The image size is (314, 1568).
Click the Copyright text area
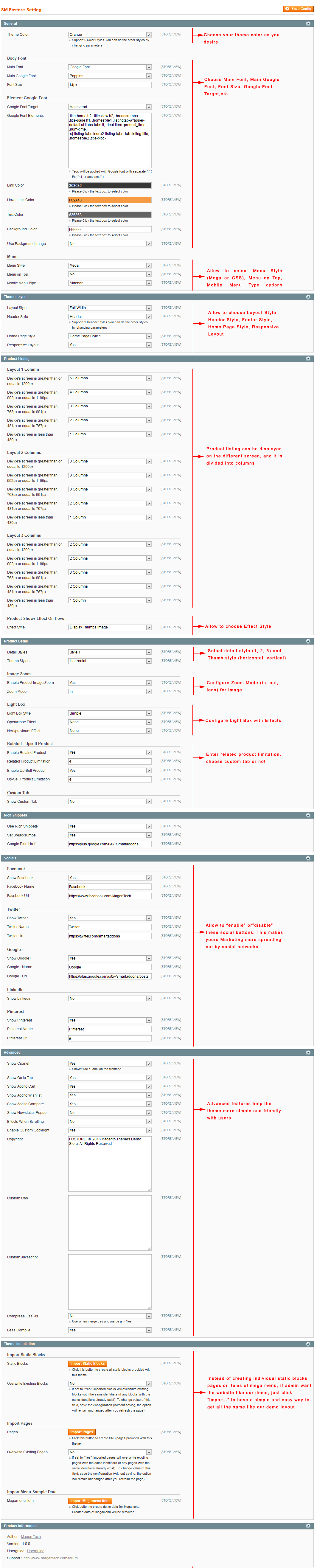pyautogui.click(x=110, y=1164)
